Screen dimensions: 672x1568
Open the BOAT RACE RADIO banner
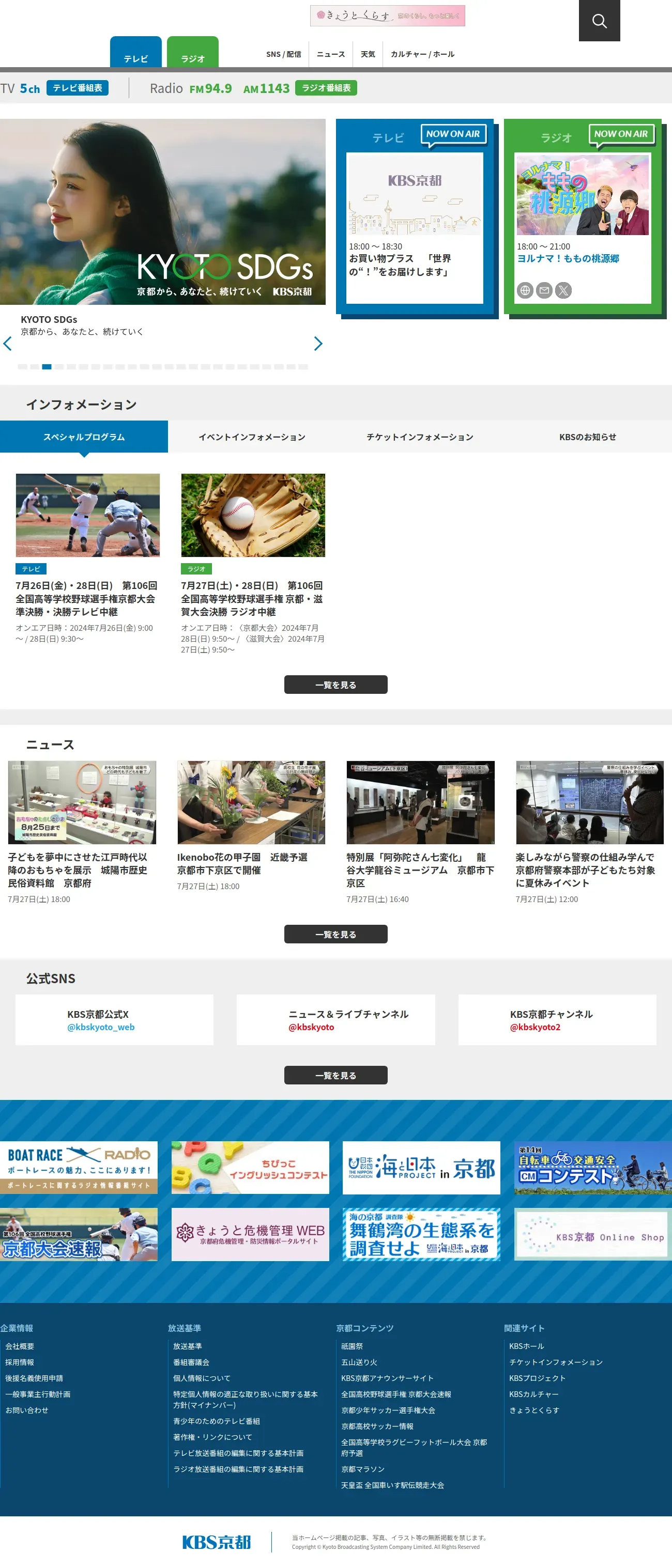pos(79,1168)
